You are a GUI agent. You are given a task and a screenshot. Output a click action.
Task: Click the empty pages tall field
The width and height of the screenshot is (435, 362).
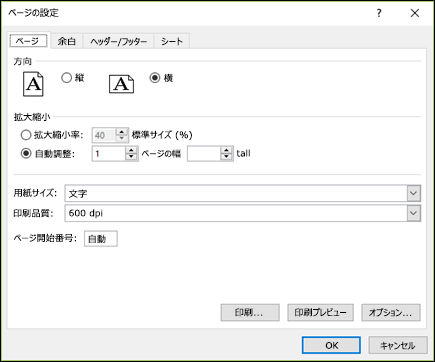tap(204, 154)
